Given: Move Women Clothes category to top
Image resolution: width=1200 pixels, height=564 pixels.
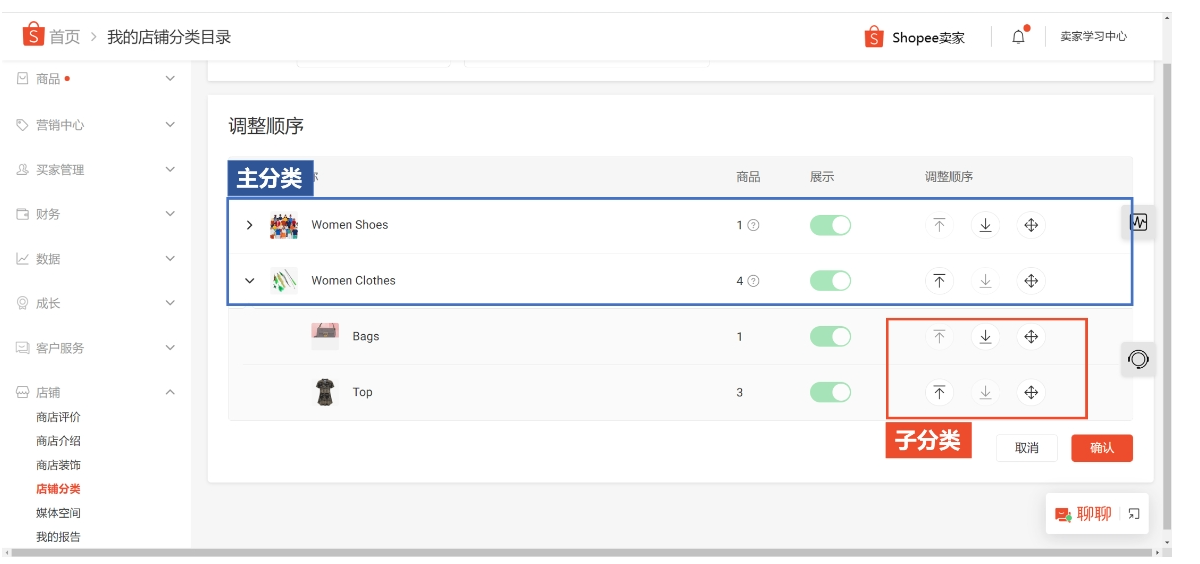Looking at the screenshot, I should [x=939, y=281].
